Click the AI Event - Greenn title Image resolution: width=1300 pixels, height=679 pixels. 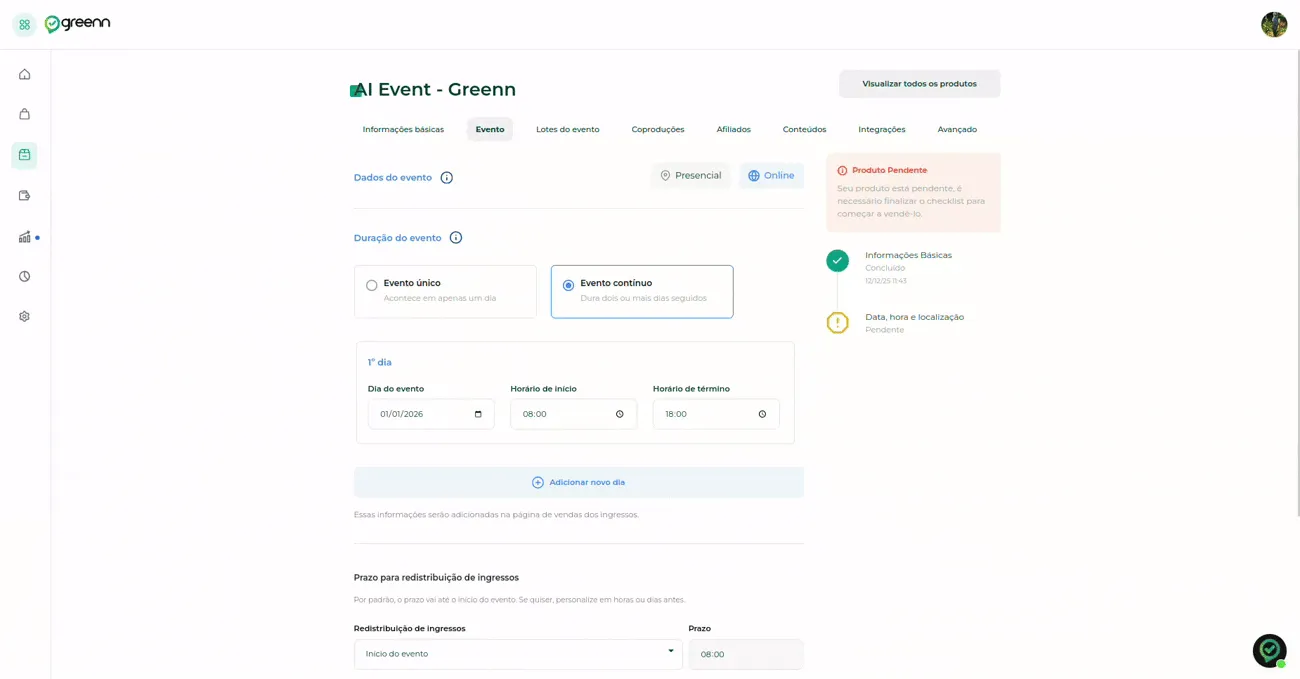tap(435, 90)
